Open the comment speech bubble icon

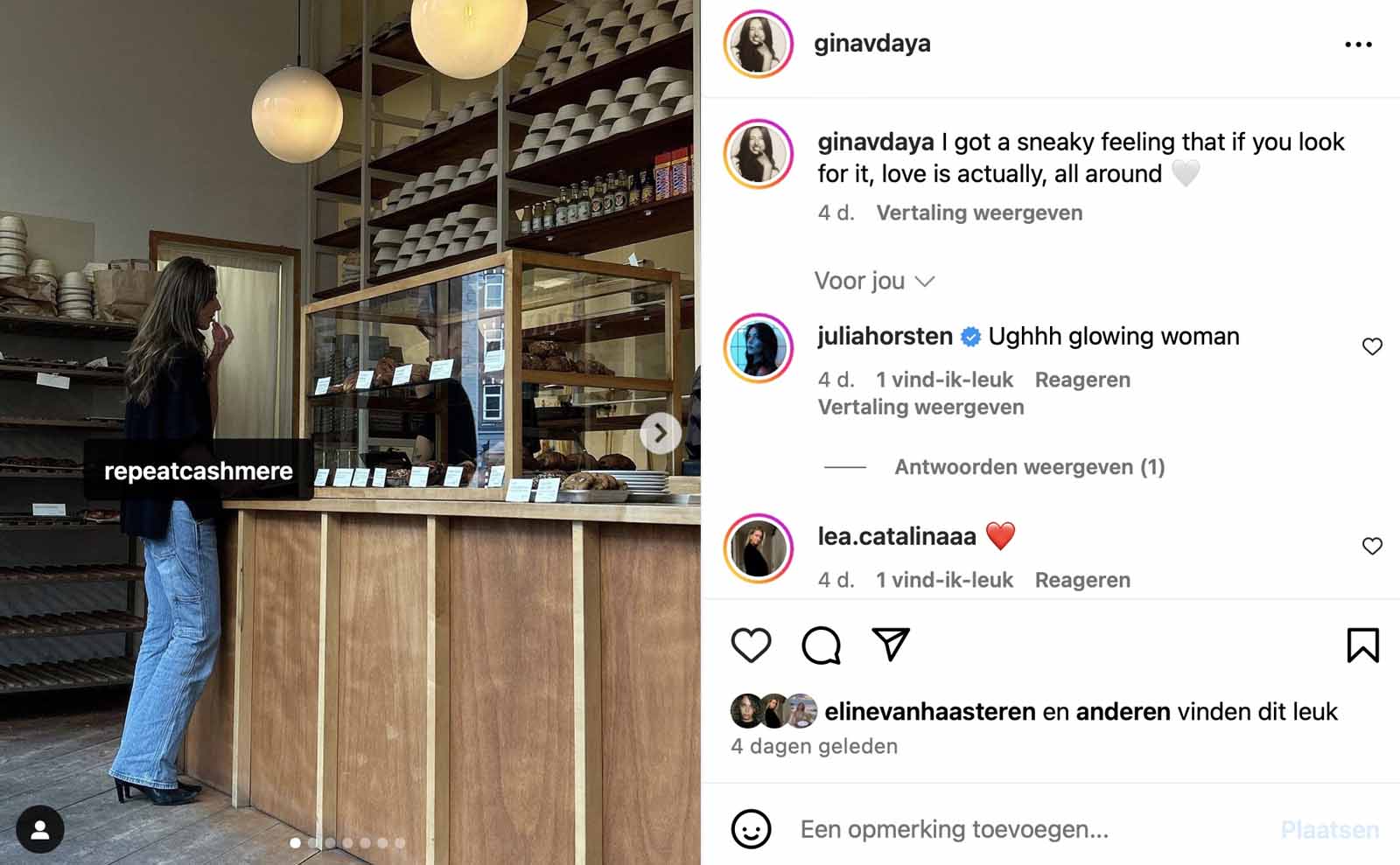point(821,645)
